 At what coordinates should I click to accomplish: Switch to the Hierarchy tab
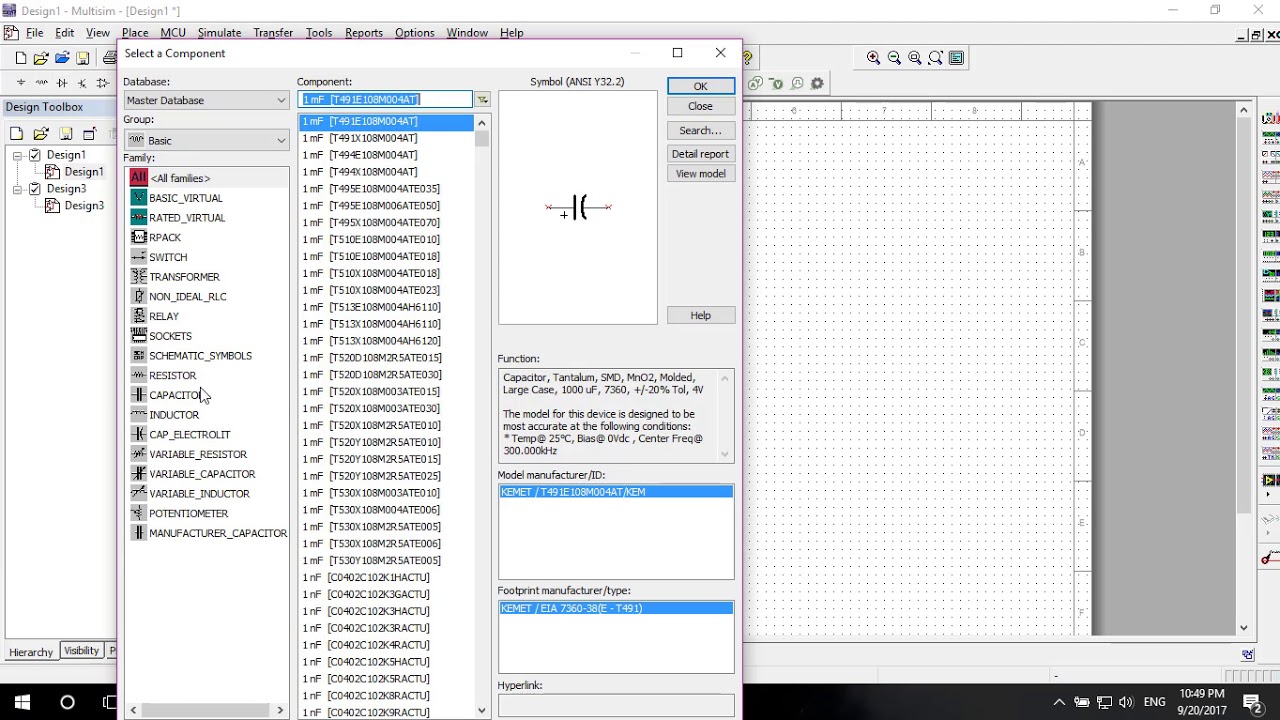point(31,652)
